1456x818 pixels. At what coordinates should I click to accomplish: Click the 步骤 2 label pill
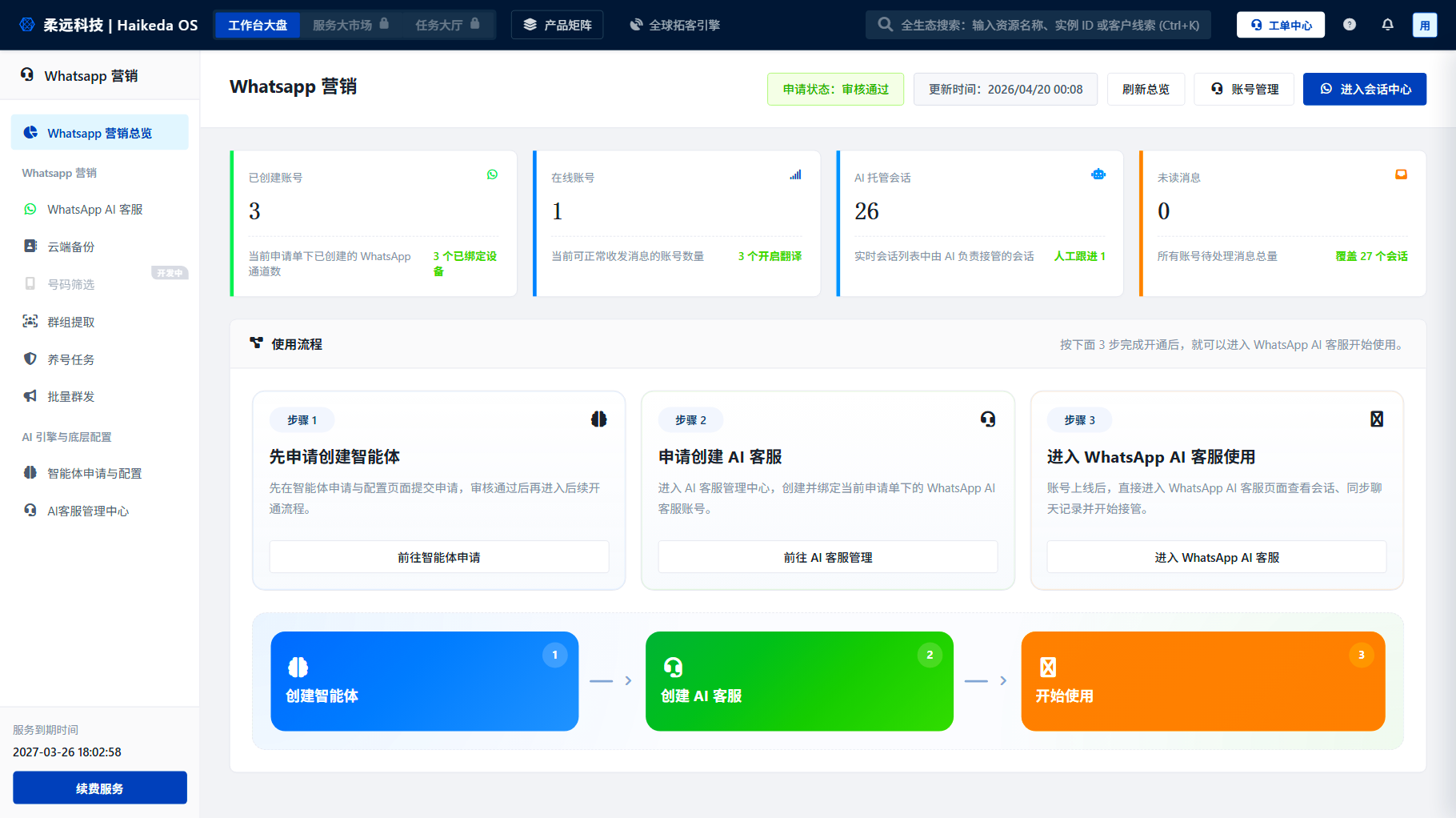point(690,419)
